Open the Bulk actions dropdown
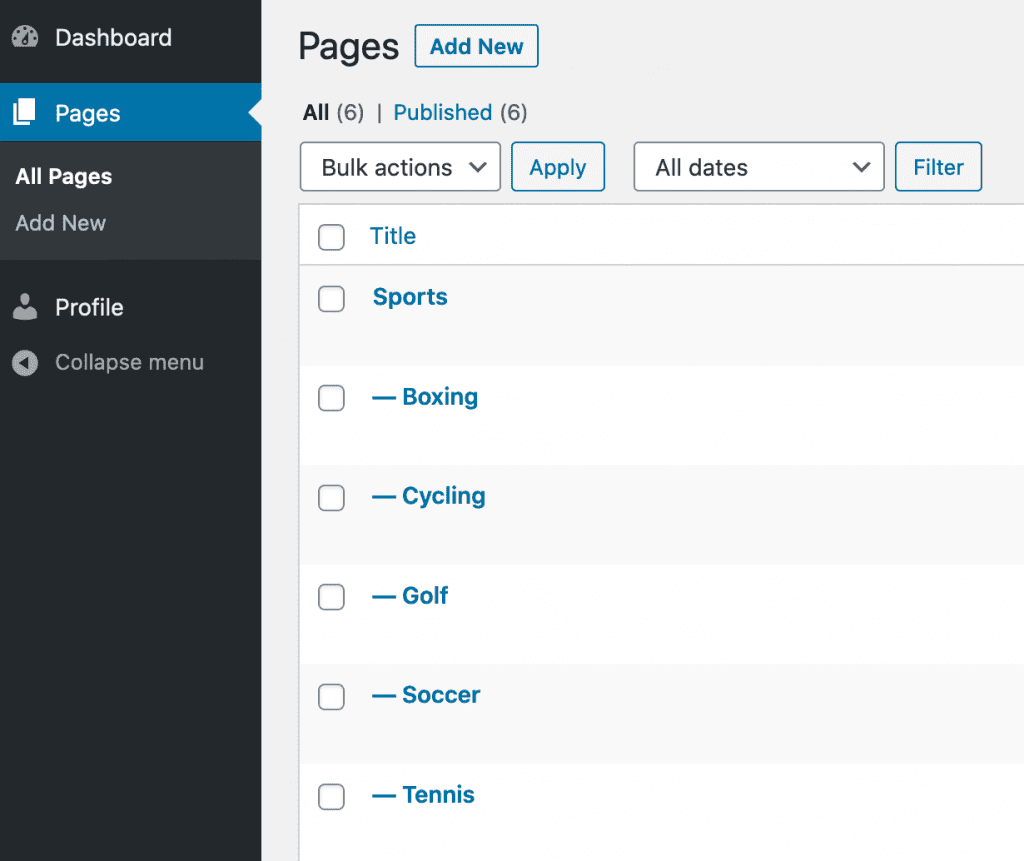The height and width of the screenshot is (861, 1024). tap(399, 166)
